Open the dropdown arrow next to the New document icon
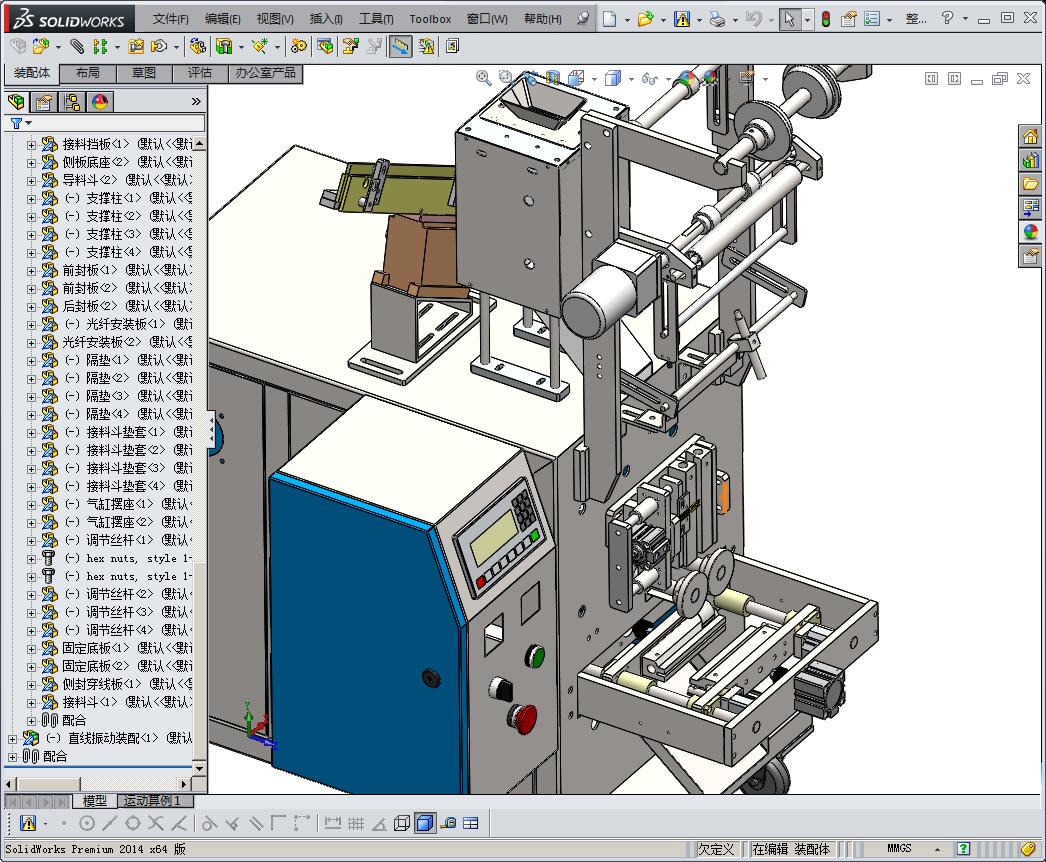The width and height of the screenshot is (1046, 862). coord(627,20)
